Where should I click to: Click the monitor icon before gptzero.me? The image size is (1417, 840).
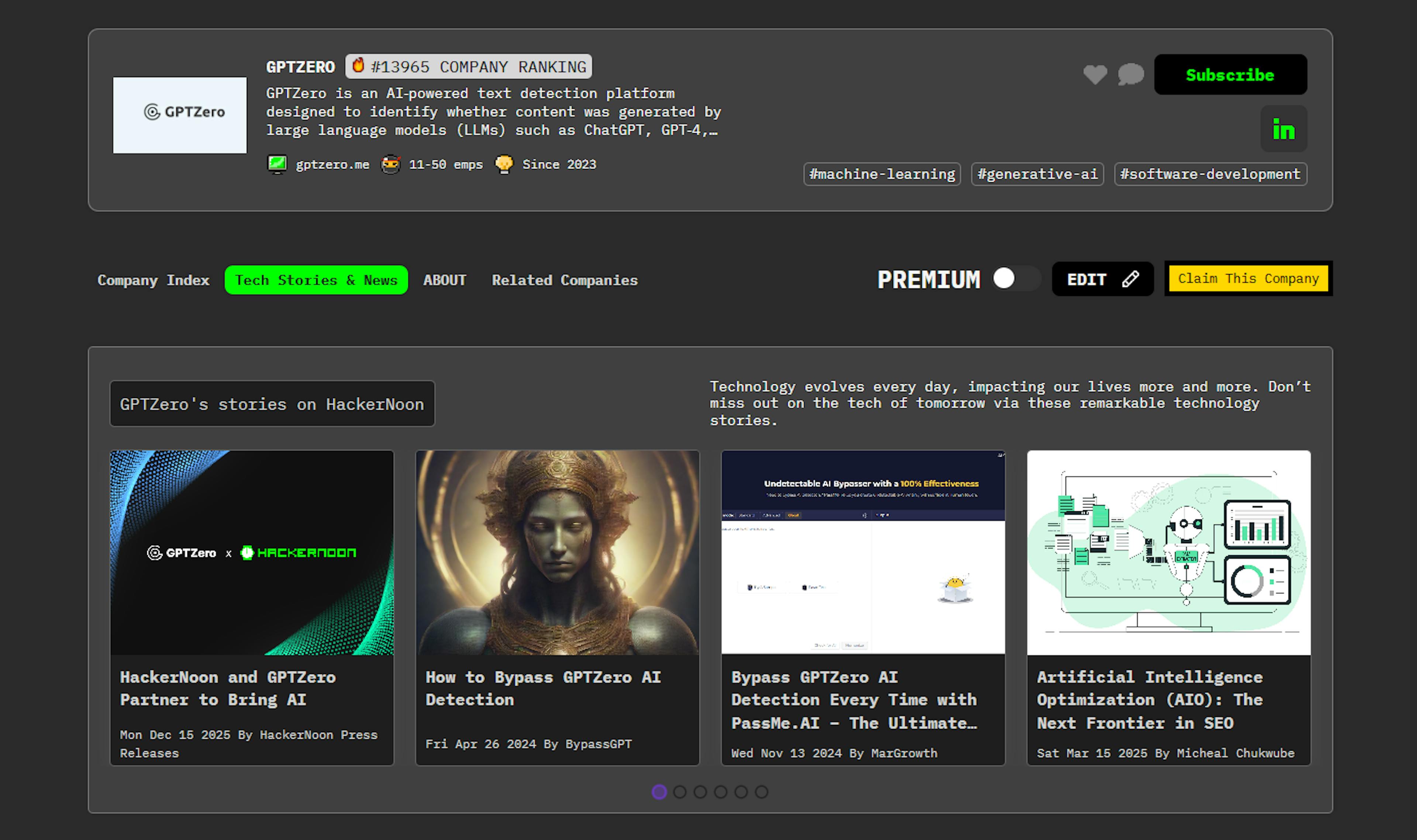277,164
